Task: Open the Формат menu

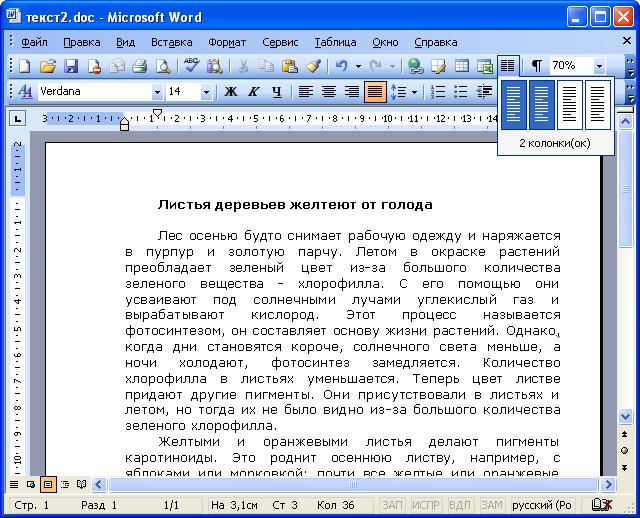Action: click(x=227, y=42)
